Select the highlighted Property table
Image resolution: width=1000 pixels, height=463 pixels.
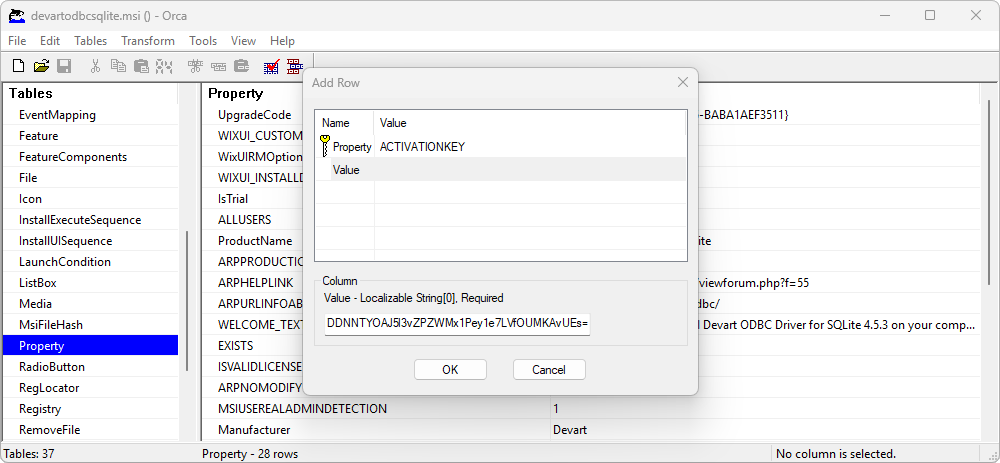[91, 346]
